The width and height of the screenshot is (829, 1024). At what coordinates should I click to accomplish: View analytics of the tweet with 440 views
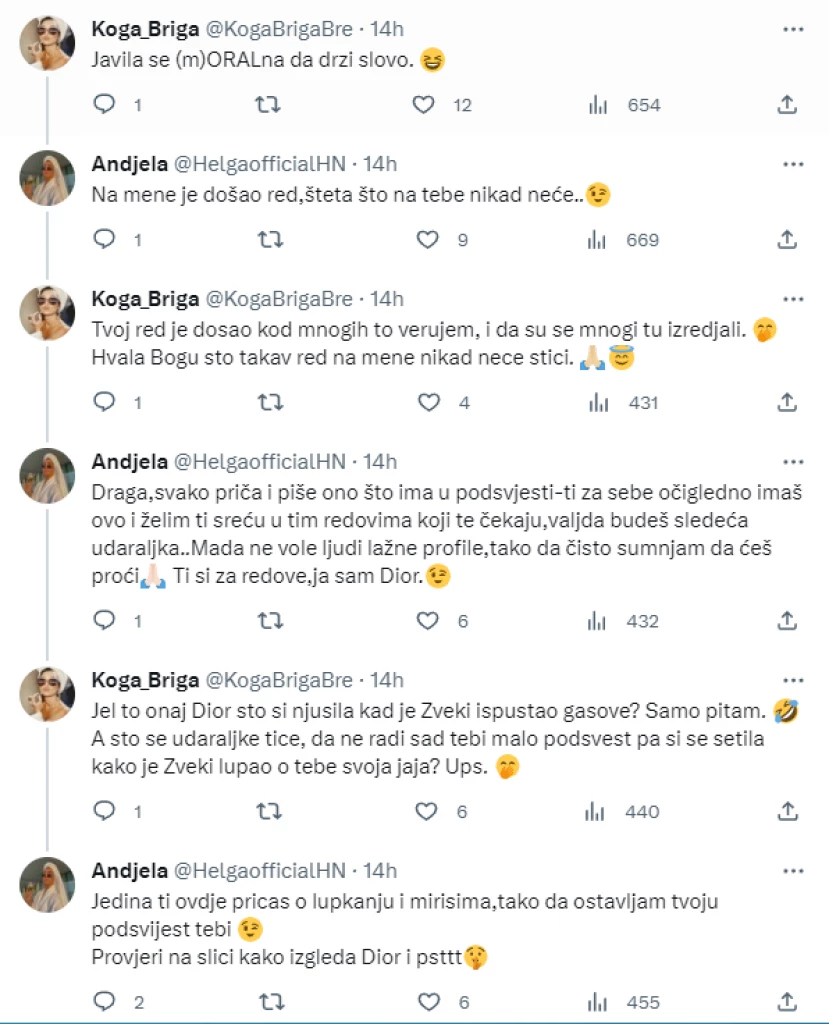[599, 811]
